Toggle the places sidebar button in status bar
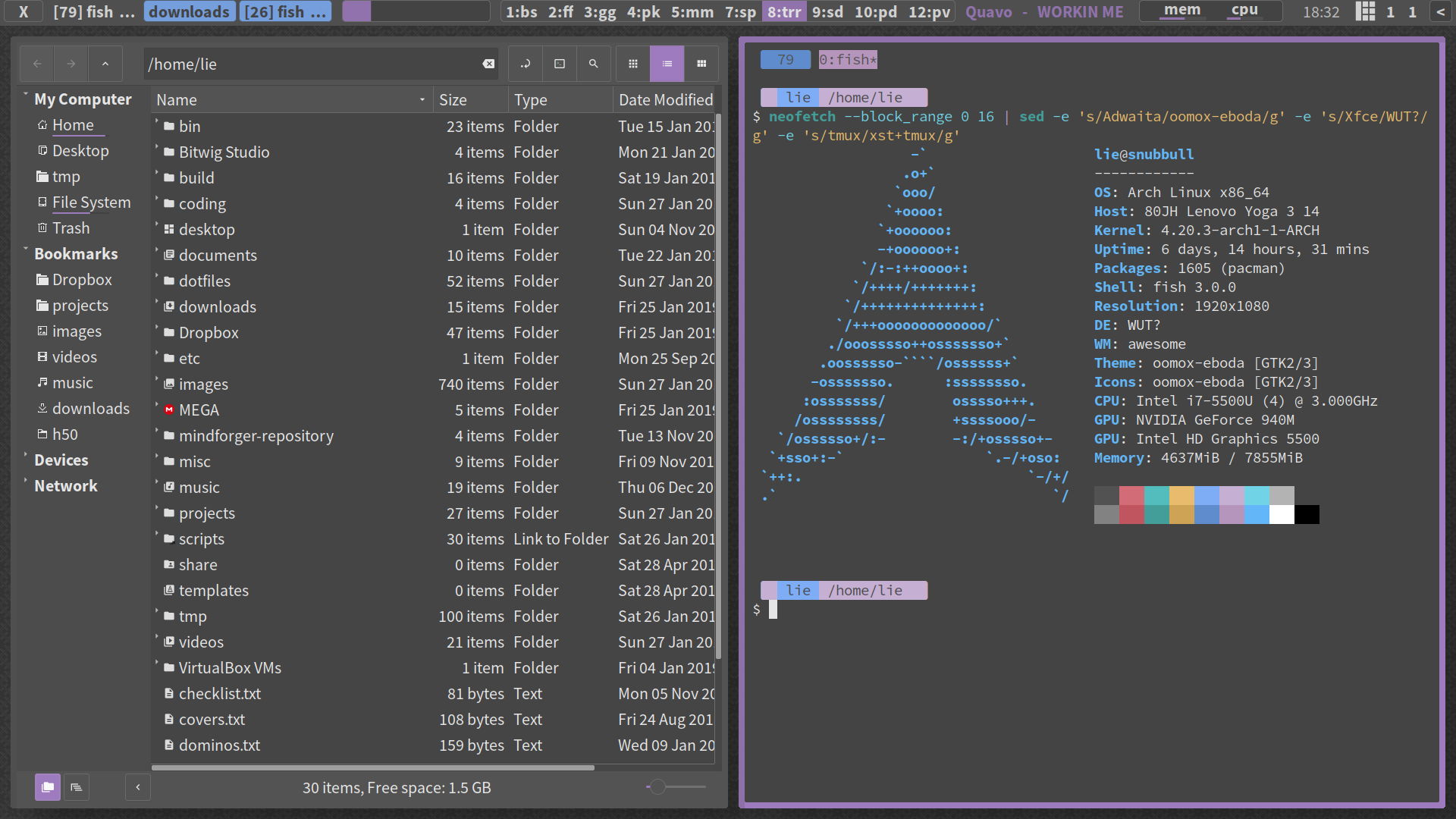Viewport: 1456px width, 819px height. pos(48,787)
